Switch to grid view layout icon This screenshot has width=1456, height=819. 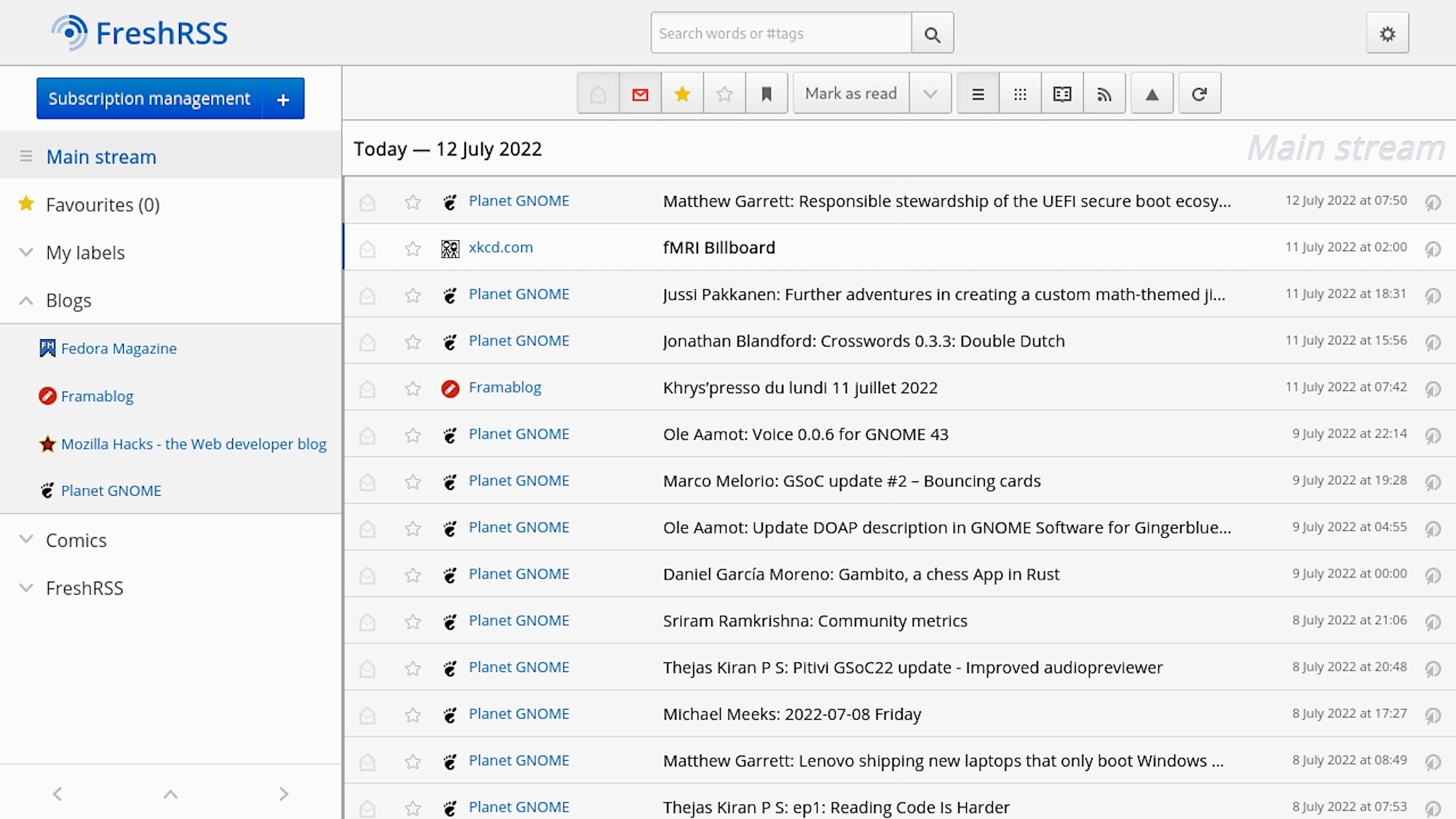pos(1020,93)
